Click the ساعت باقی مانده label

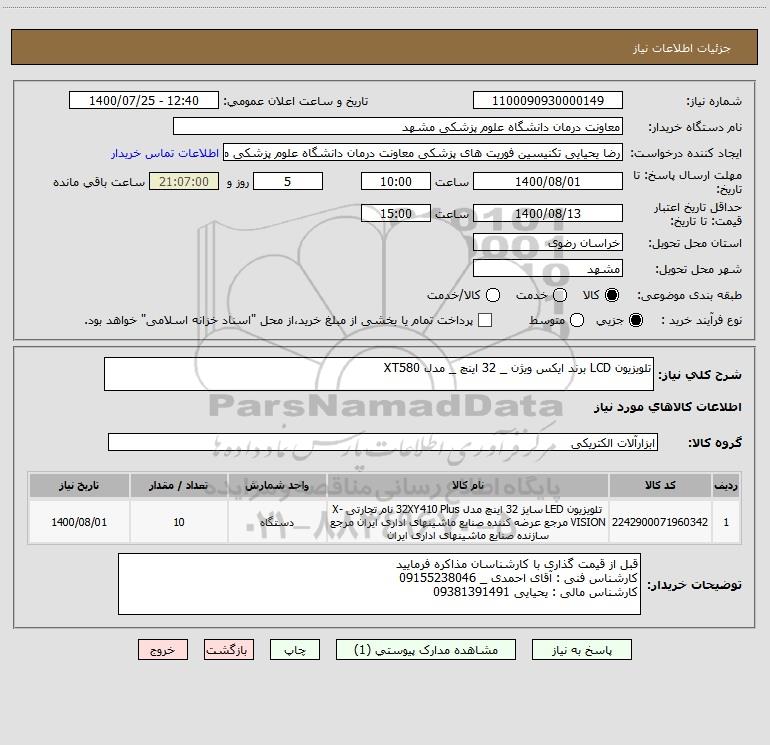pyautogui.click(x=99, y=182)
